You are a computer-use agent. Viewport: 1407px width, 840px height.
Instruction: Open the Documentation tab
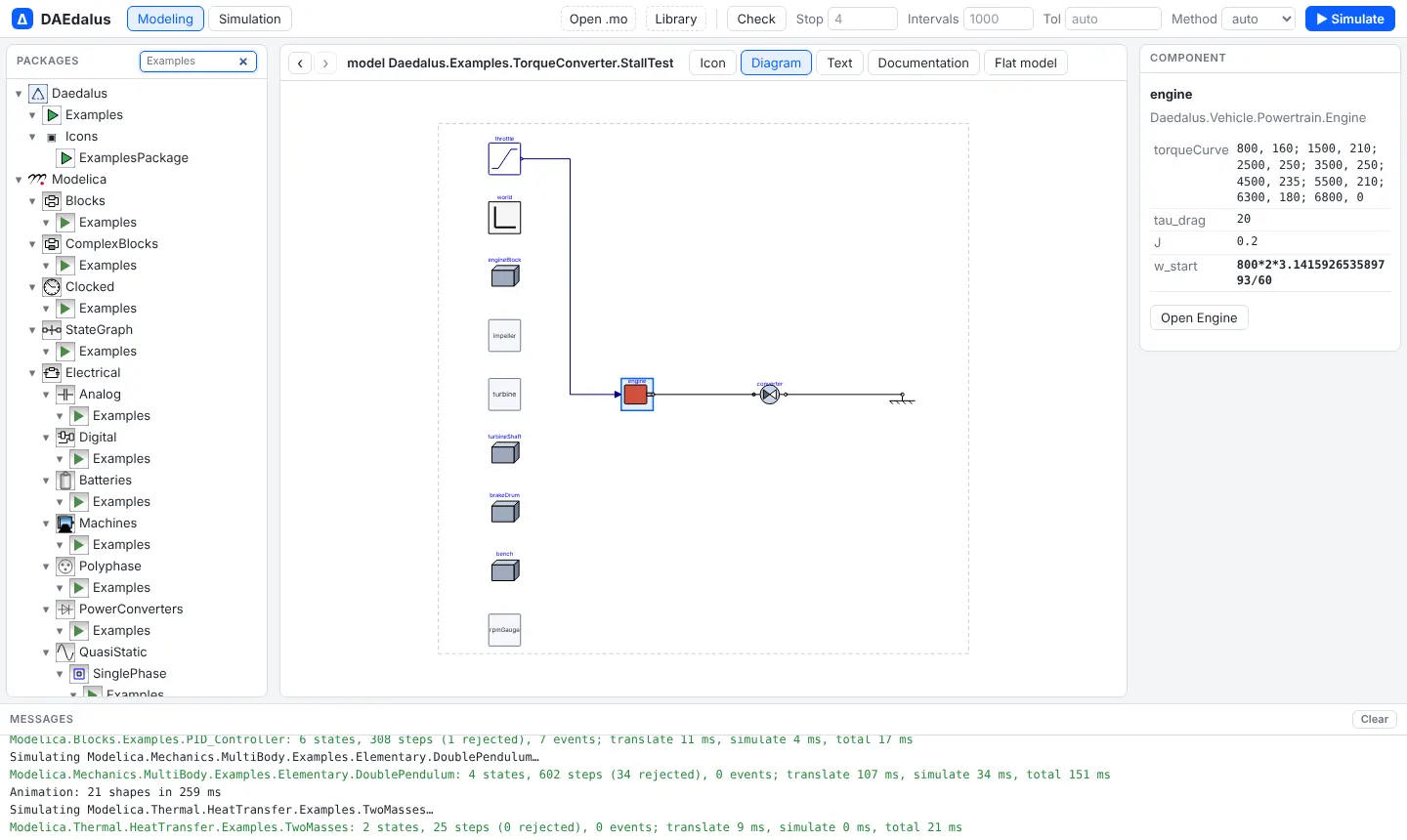(923, 63)
